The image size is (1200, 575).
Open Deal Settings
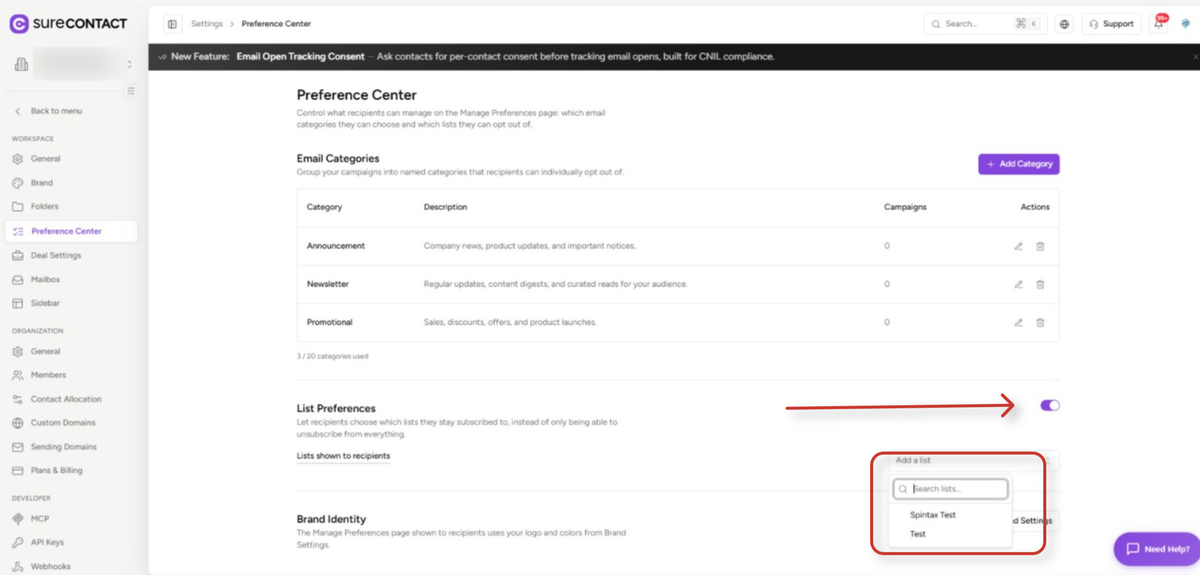pos(56,255)
